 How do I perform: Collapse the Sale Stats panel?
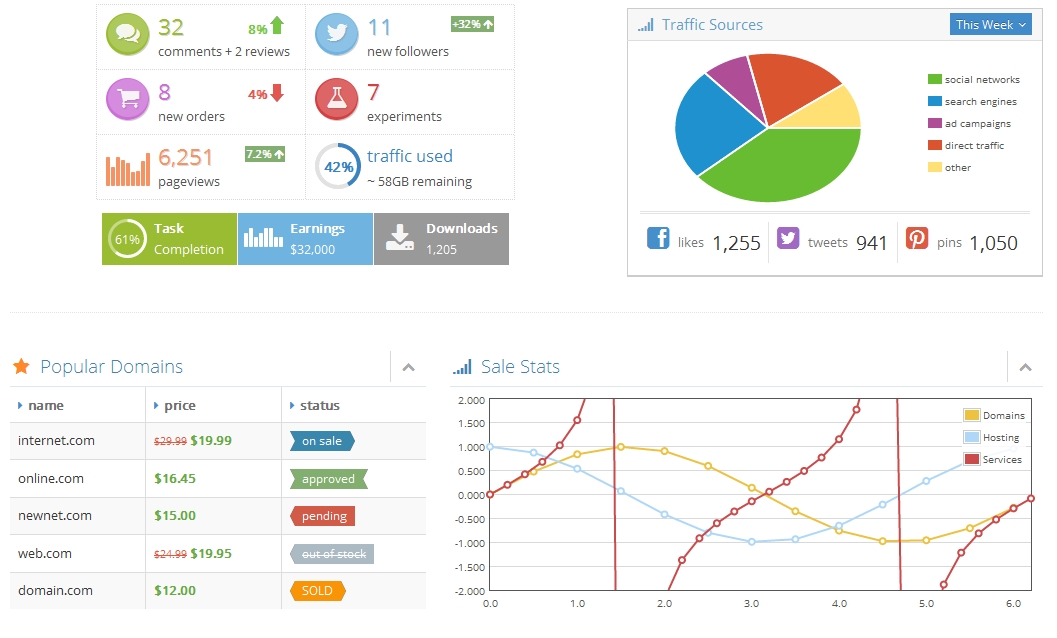click(x=1025, y=368)
